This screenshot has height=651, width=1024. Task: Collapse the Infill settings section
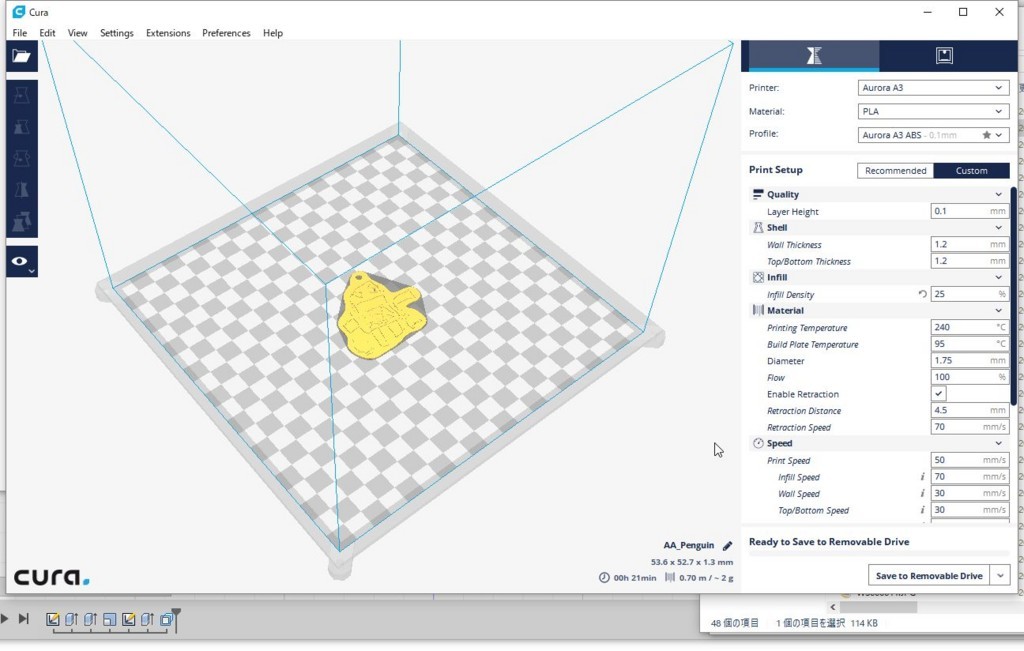coord(998,277)
